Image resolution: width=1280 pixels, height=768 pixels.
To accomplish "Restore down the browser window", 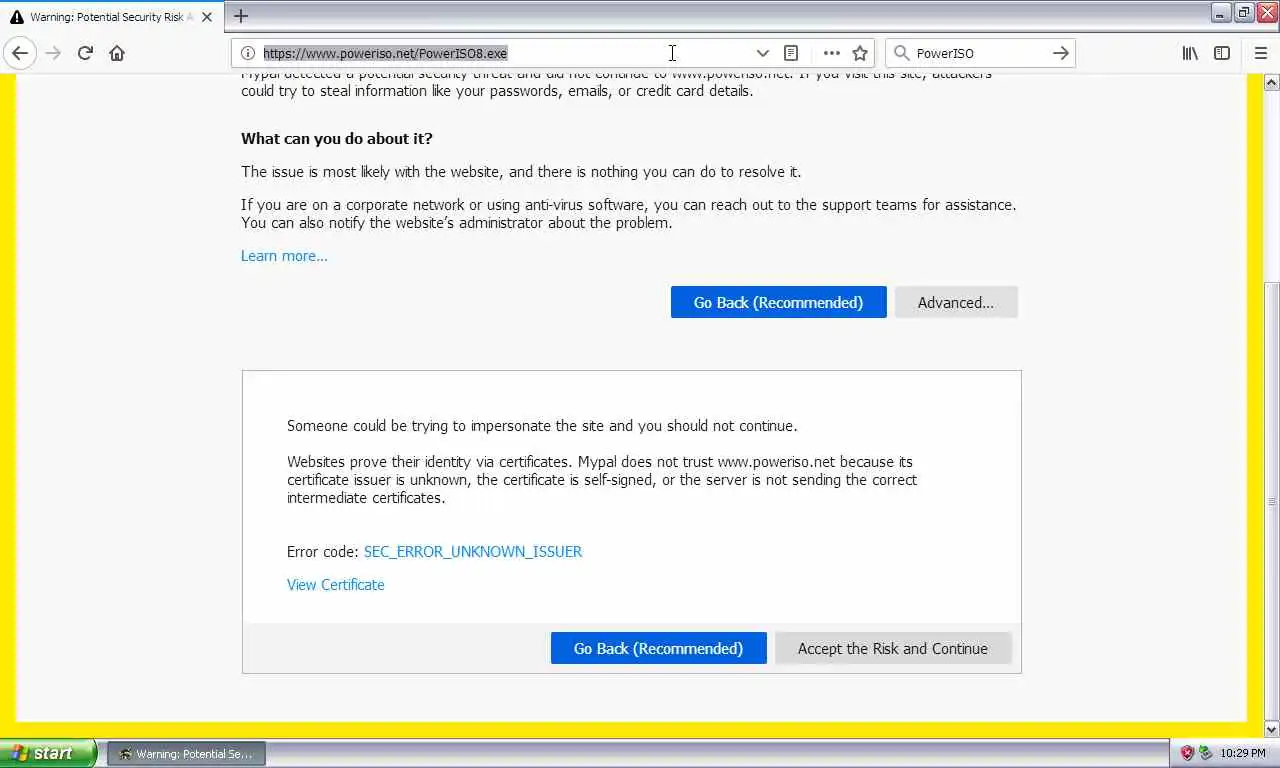I will (x=1244, y=12).
